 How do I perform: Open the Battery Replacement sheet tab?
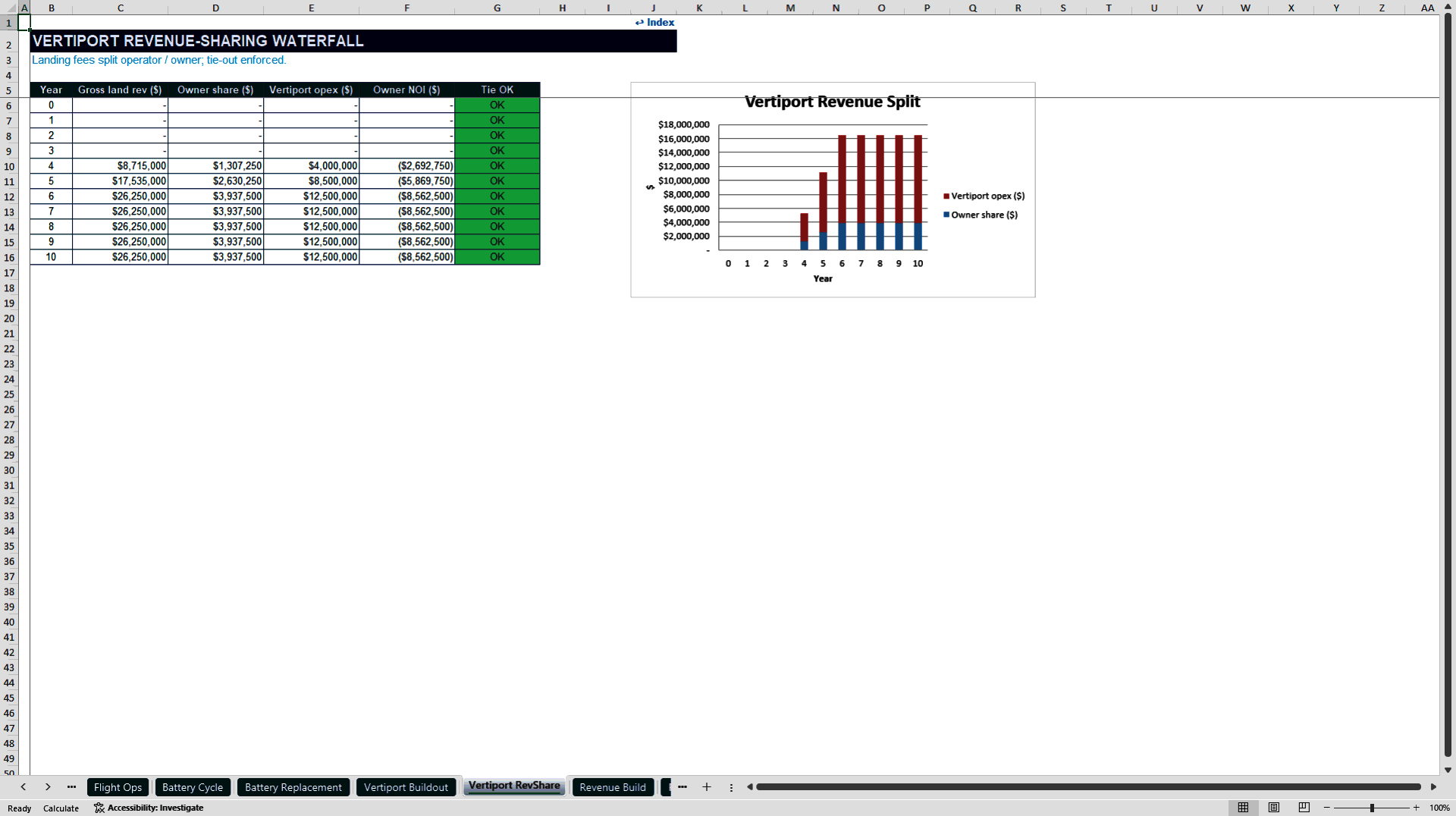(x=293, y=787)
